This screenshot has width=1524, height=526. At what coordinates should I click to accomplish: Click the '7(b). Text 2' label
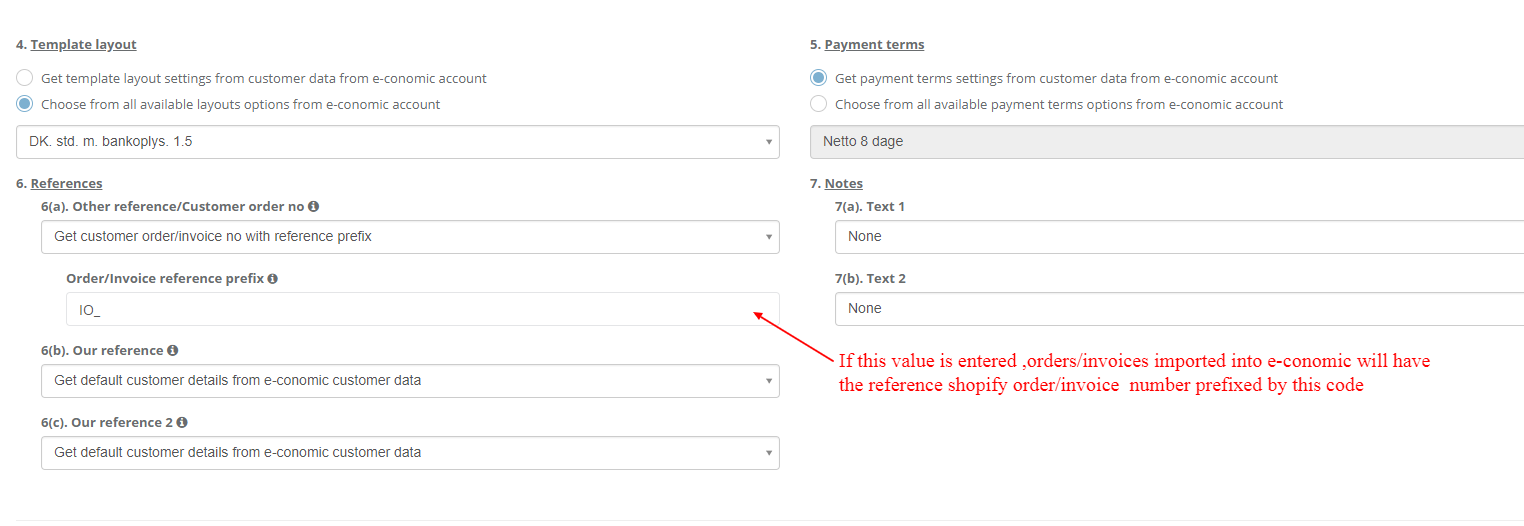click(870, 279)
